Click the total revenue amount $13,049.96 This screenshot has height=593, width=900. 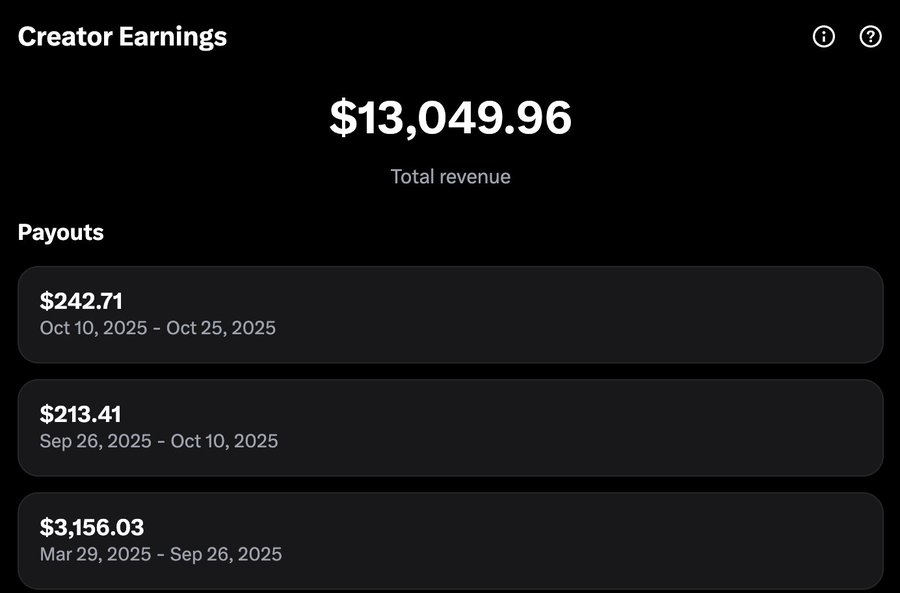pyautogui.click(x=450, y=118)
